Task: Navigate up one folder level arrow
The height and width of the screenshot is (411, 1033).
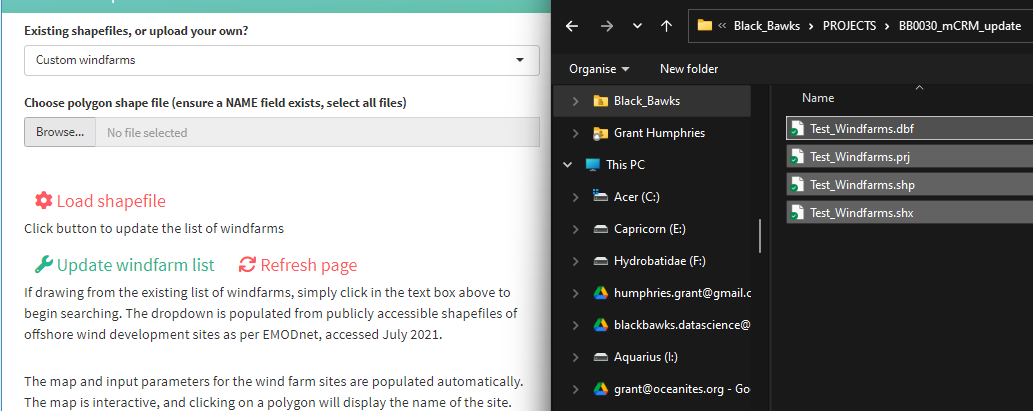Action: click(x=666, y=26)
